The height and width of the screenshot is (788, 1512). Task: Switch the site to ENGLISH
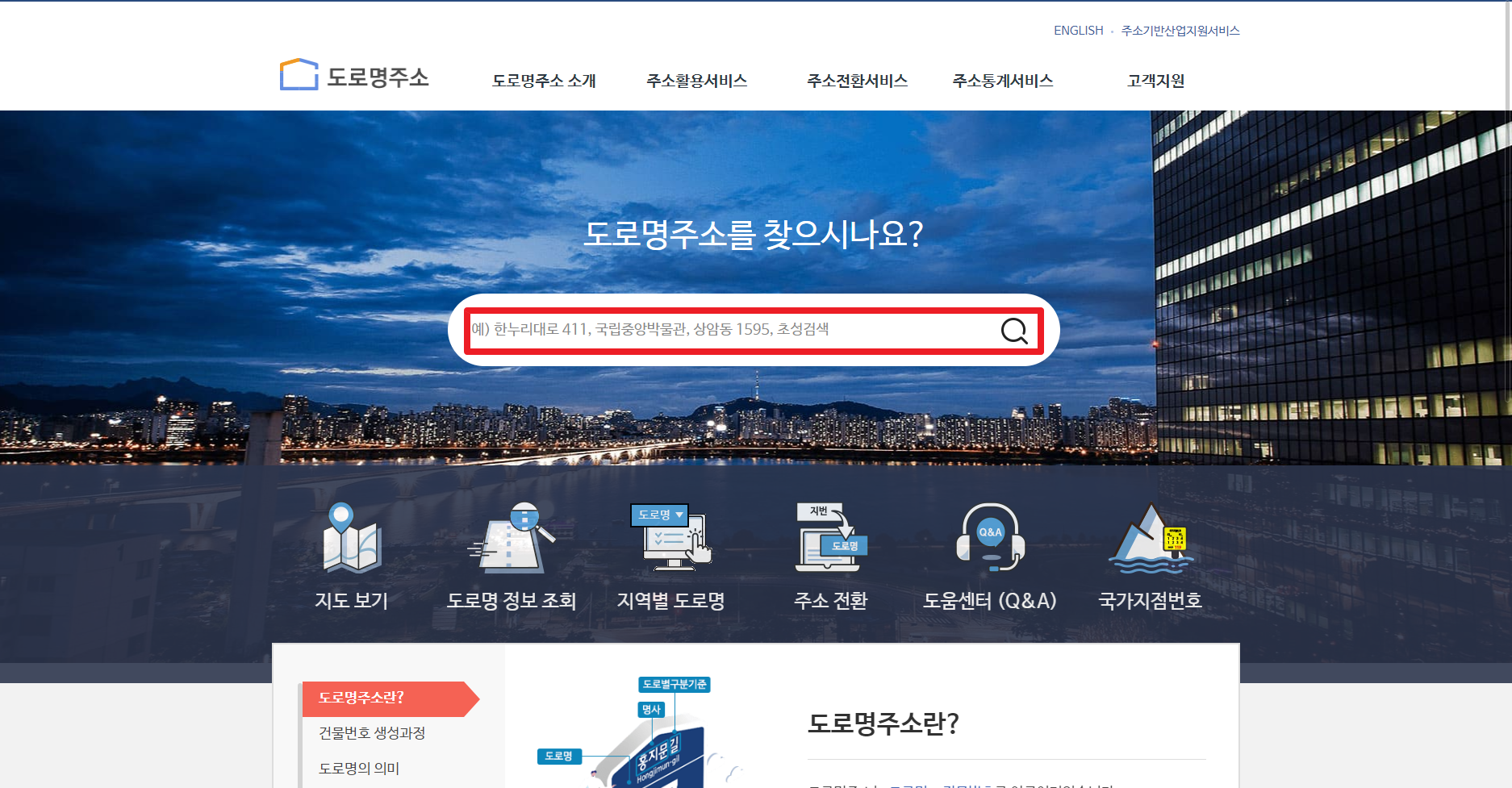point(1078,31)
